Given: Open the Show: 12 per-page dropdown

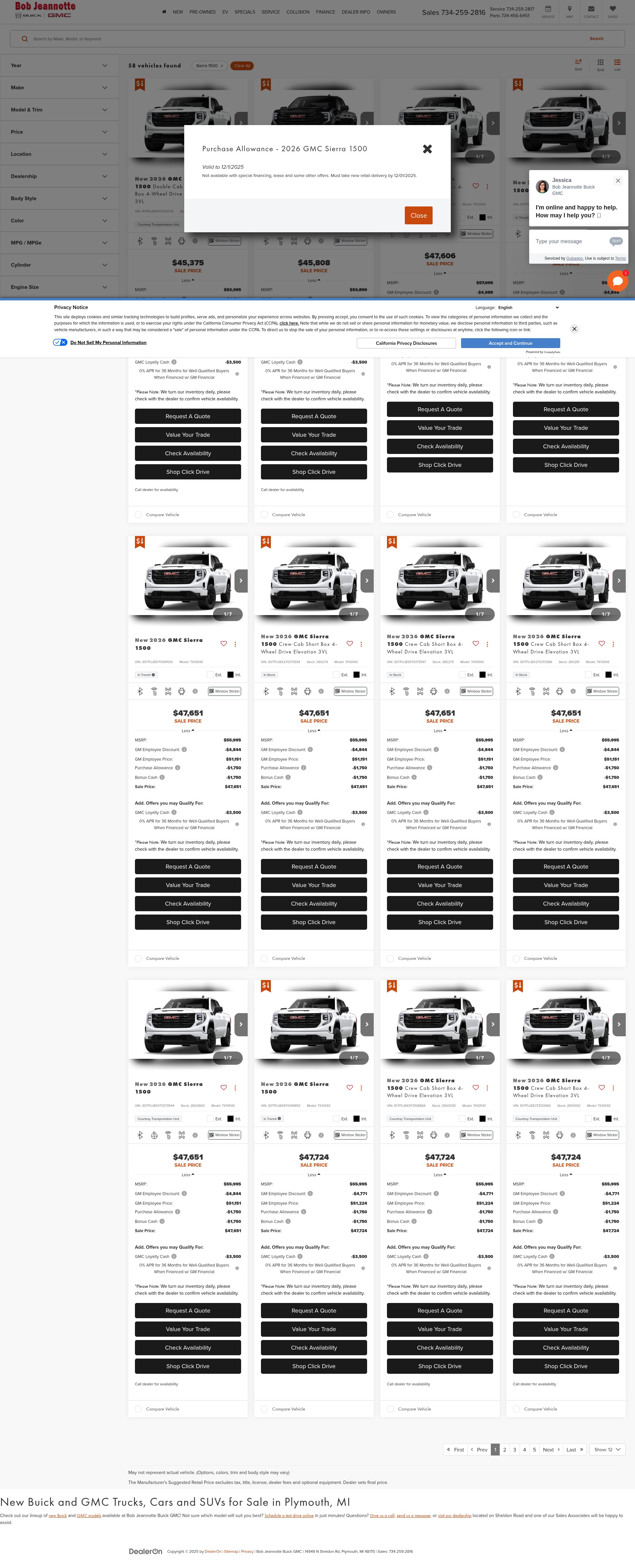Looking at the screenshot, I should click(608, 1449).
